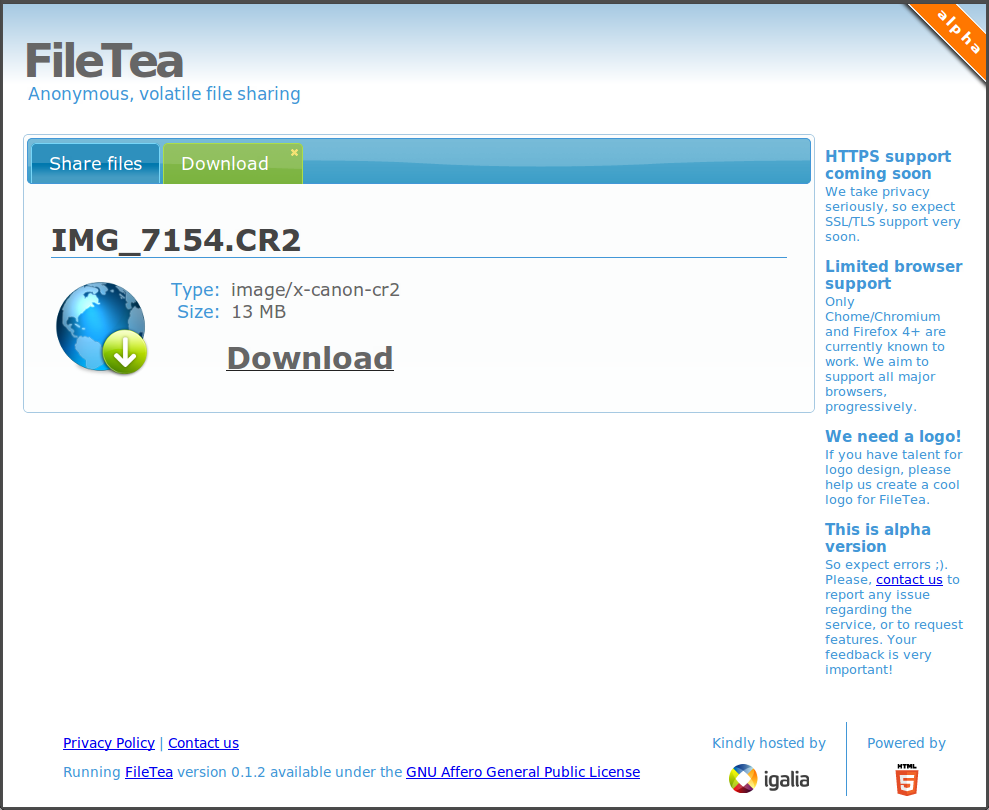Image resolution: width=989 pixels, height=810 pixels.
Task: Close the Download tab with its x
Action: (x=294, y=153)
